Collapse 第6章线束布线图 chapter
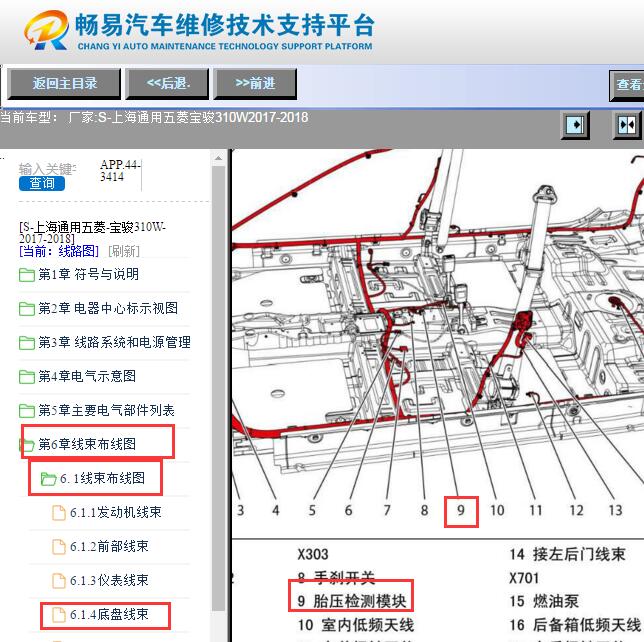Viewport: 644px width, 642px height. point(87,444)
